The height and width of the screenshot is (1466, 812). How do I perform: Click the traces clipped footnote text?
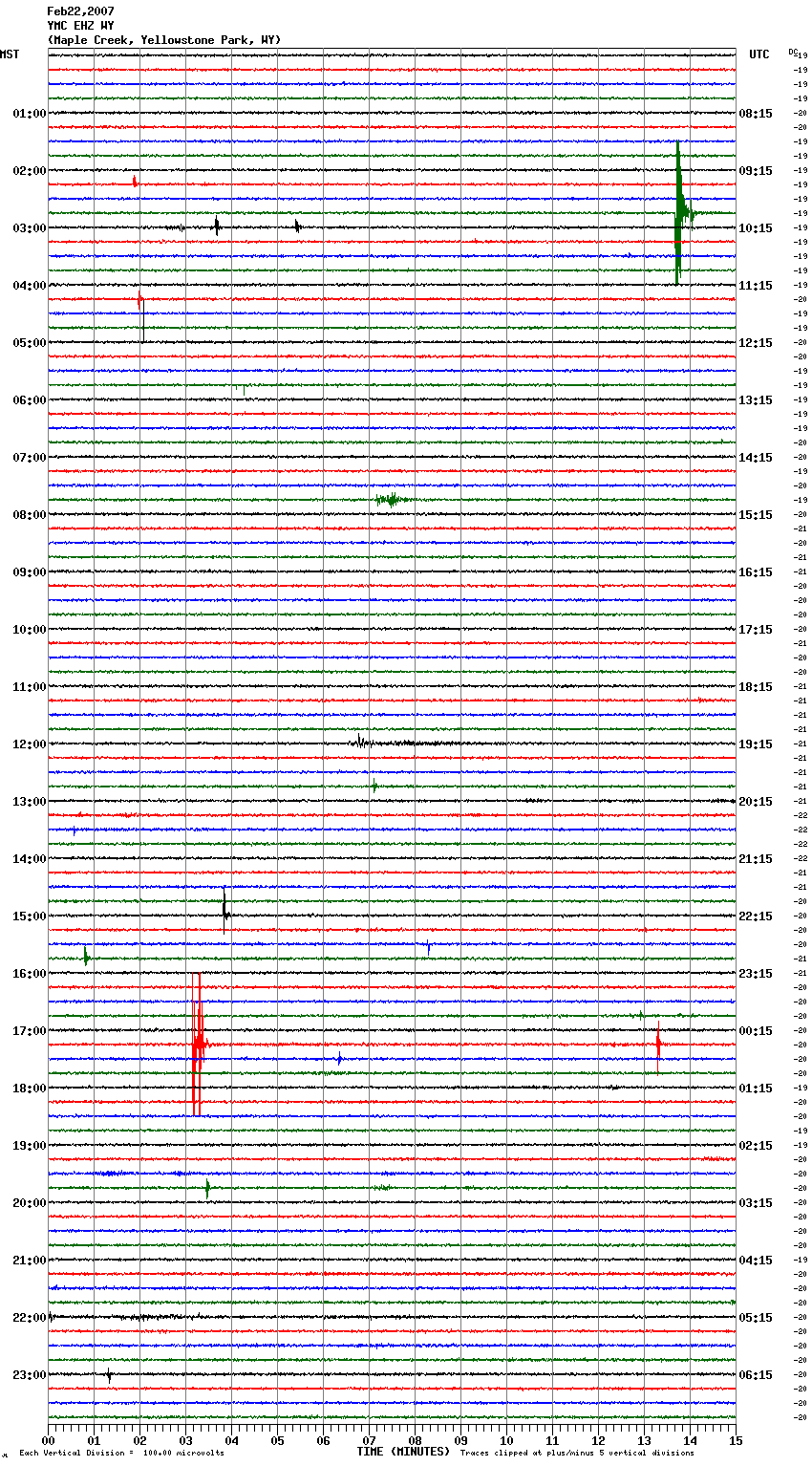point(577,1454)
